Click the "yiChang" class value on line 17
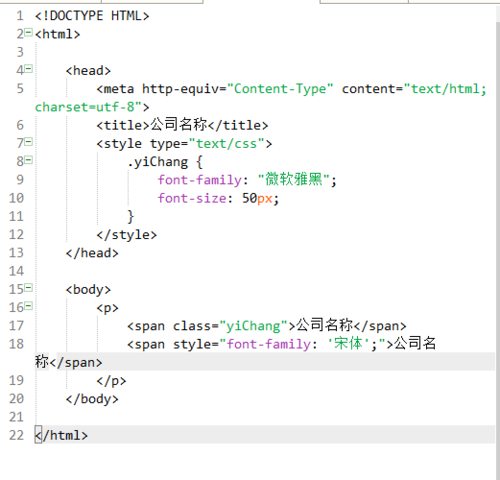Image resolution: width=500 pixels, height=480 pixels. [253, 326]
